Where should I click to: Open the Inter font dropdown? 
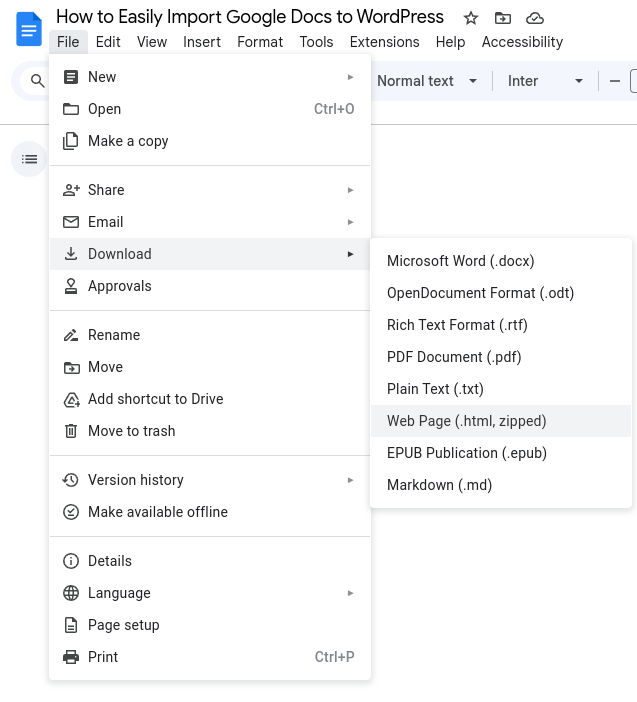pos(545,81)
